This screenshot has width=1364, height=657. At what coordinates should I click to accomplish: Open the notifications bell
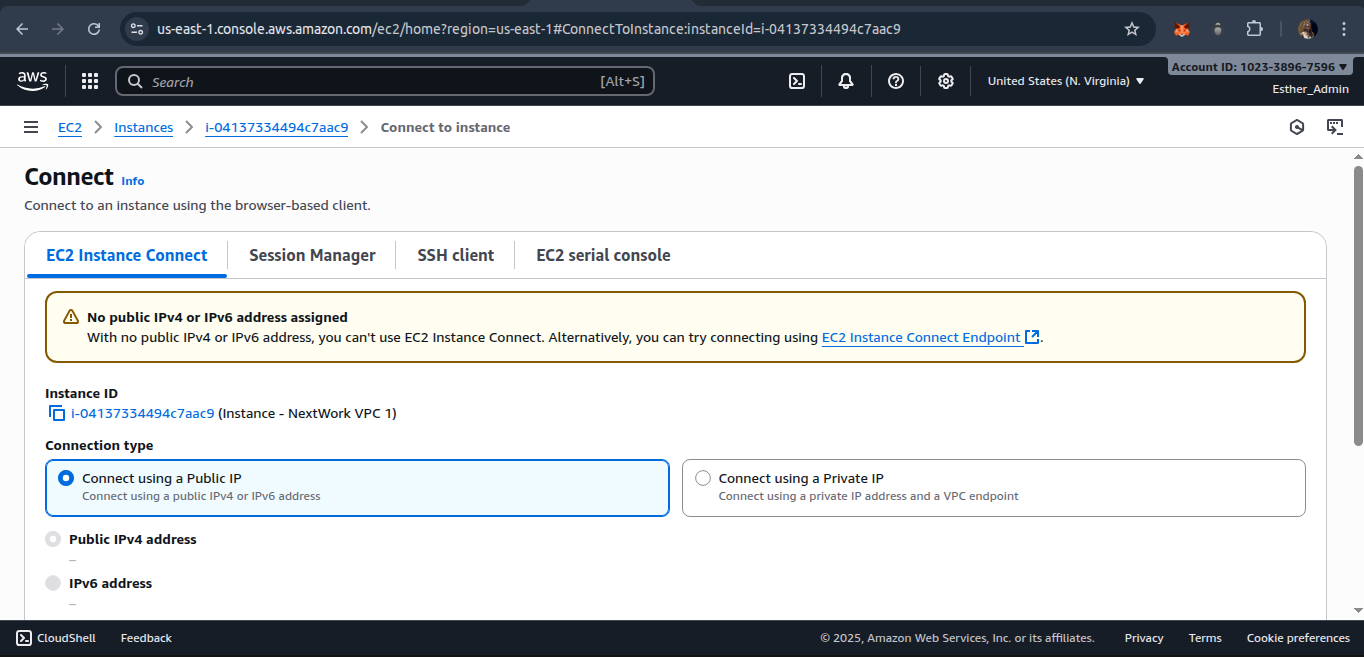pos(846,81)
